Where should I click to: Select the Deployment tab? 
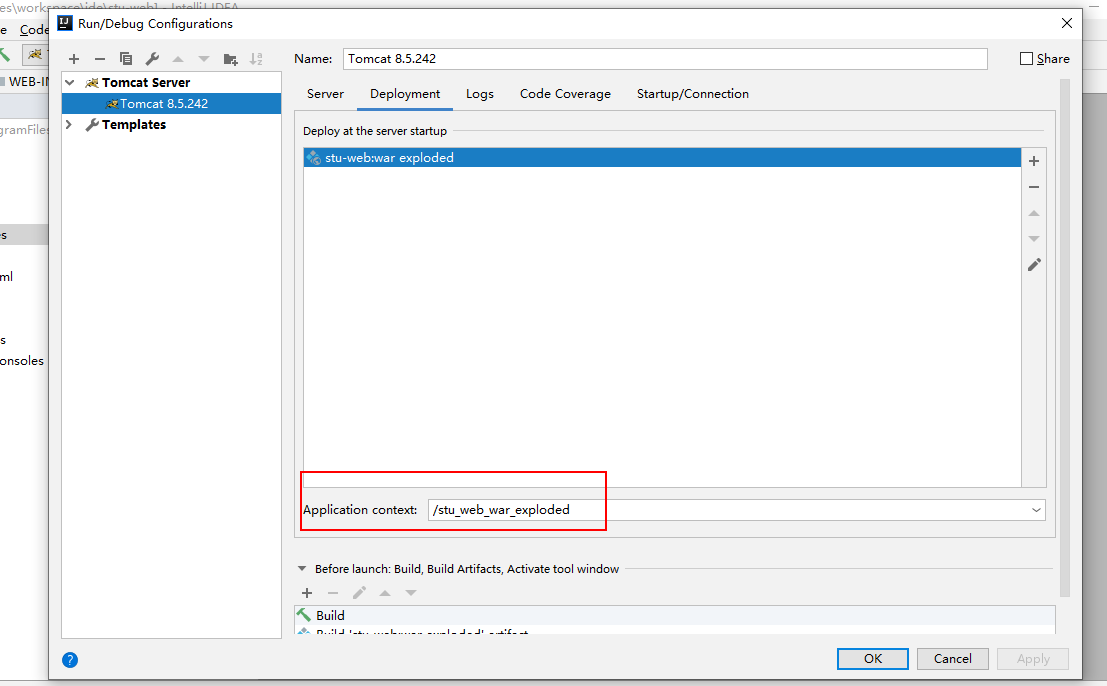coord(405,94)
